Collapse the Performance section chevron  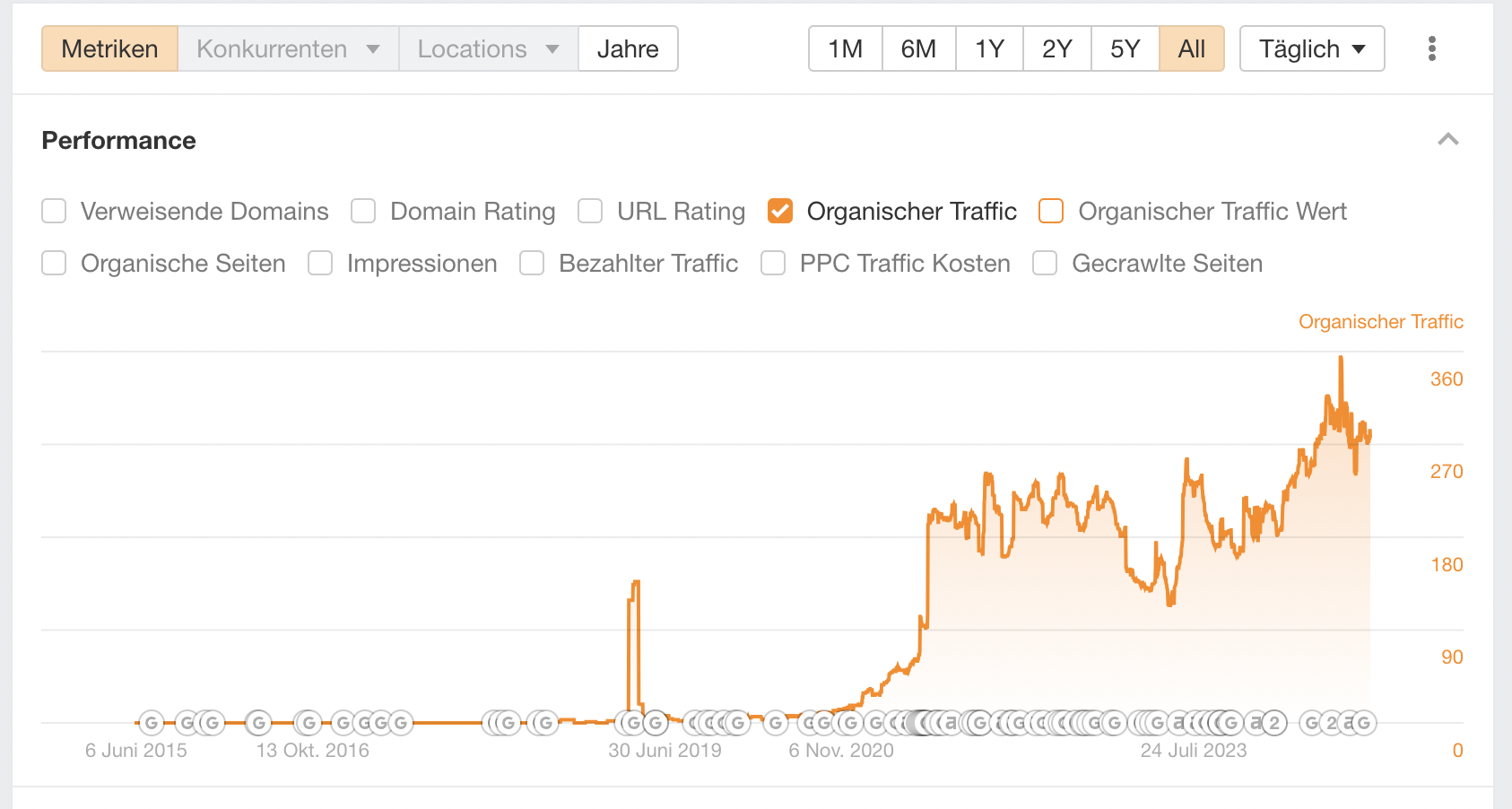pyautogui.click(x=1447, y=139)
